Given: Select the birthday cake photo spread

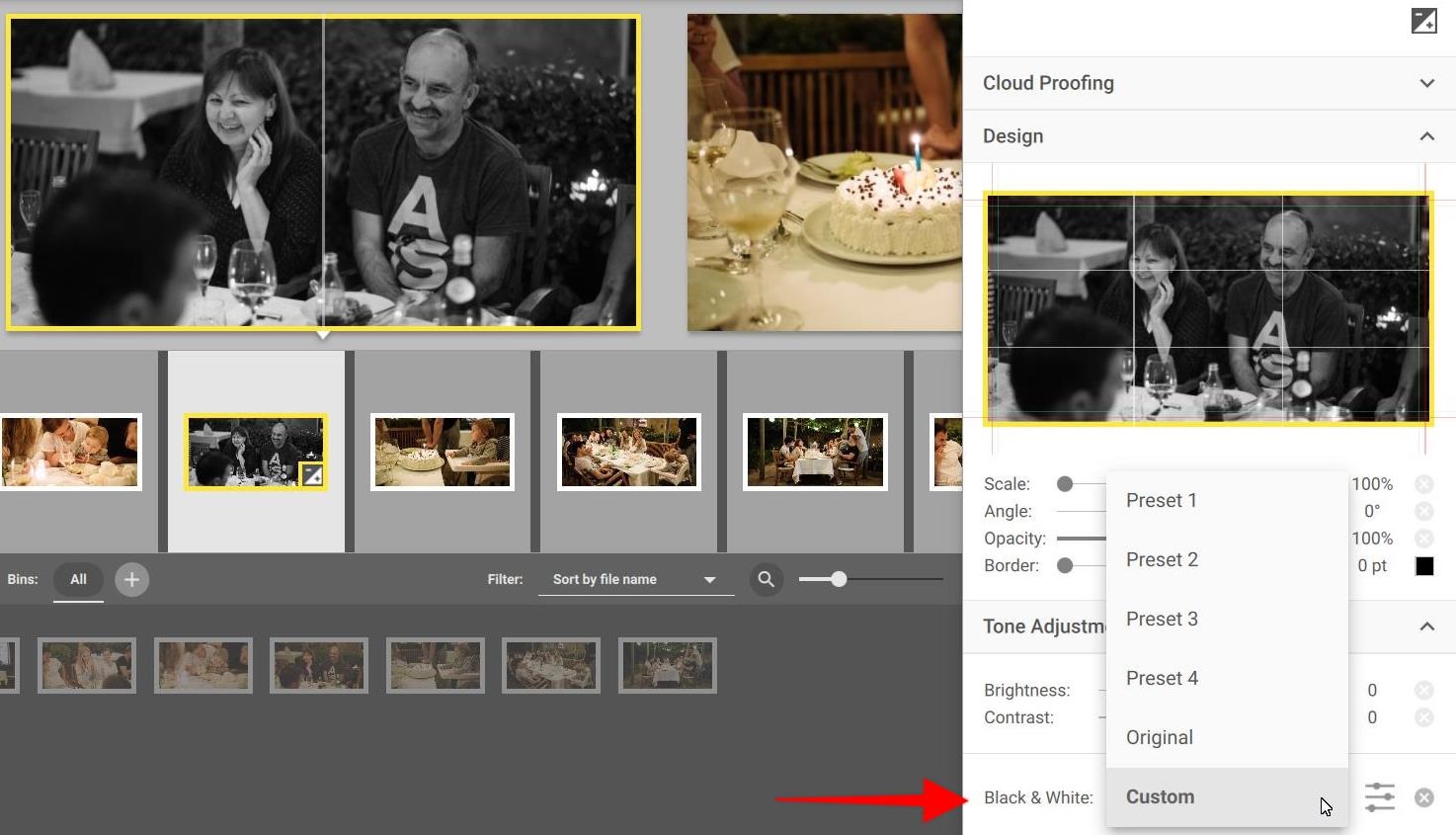Looking at the screenshot, I should (x=825, y=172).
